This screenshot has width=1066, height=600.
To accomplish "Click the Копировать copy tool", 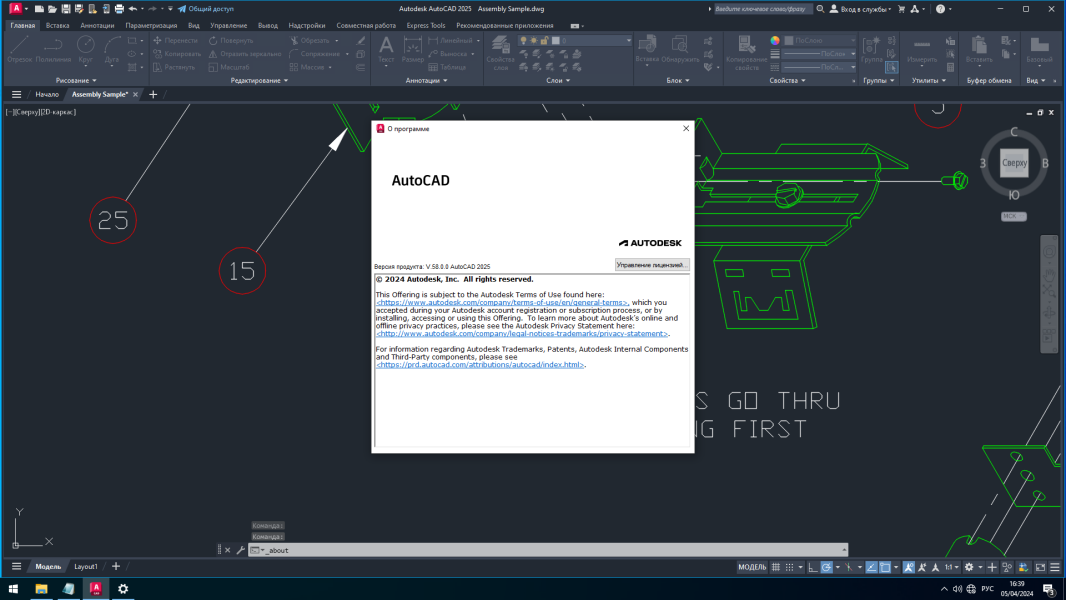I will 177,54.
